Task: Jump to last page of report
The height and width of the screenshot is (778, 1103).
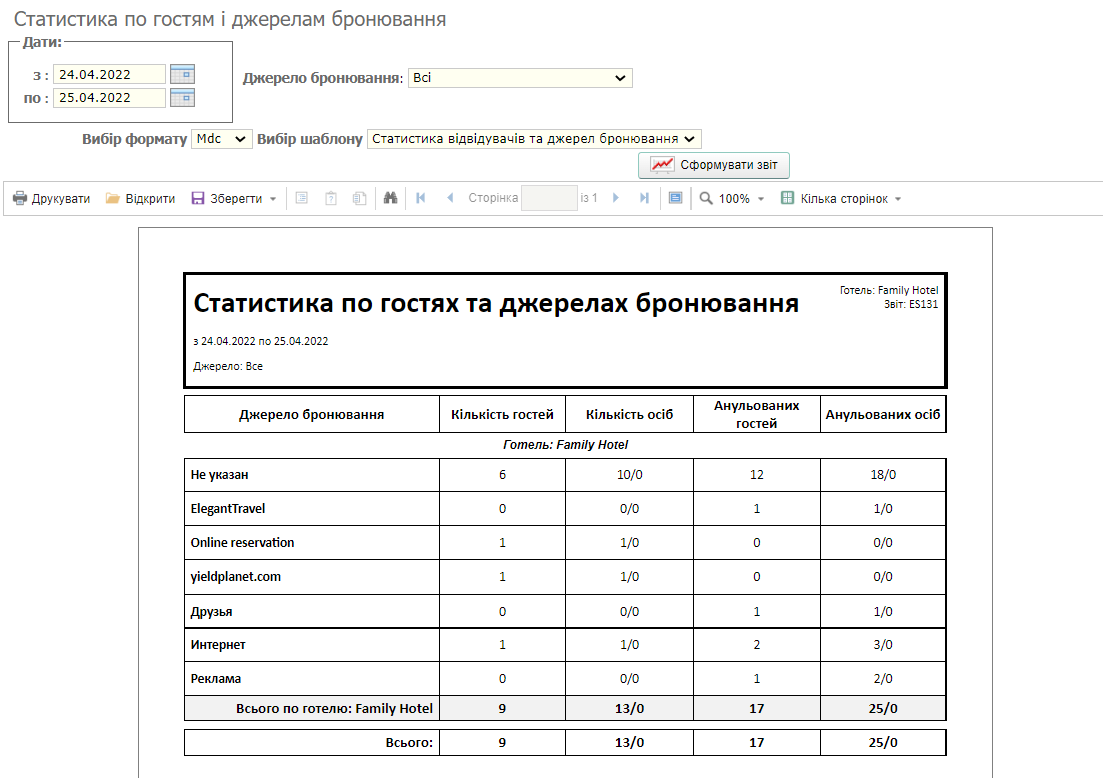Action: point(644,199)
